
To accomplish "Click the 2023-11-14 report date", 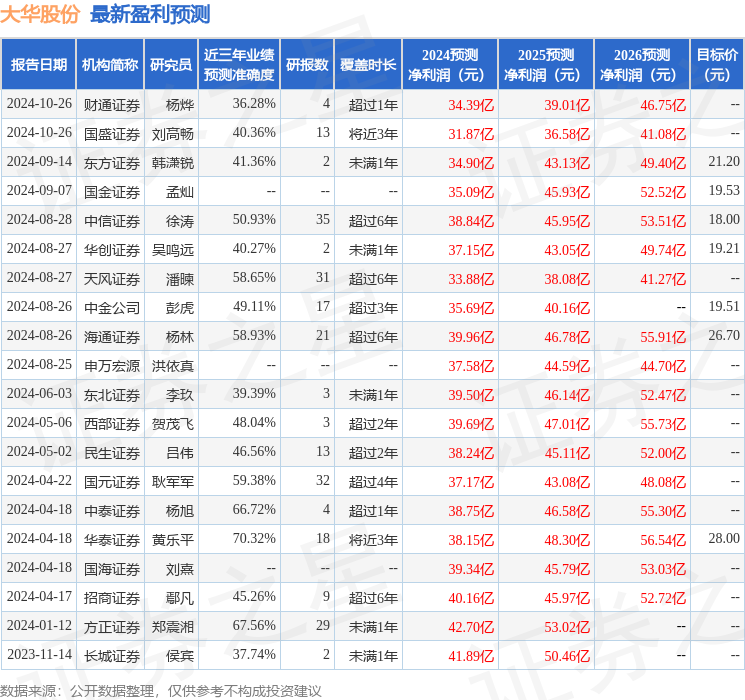I will [39, 654].
